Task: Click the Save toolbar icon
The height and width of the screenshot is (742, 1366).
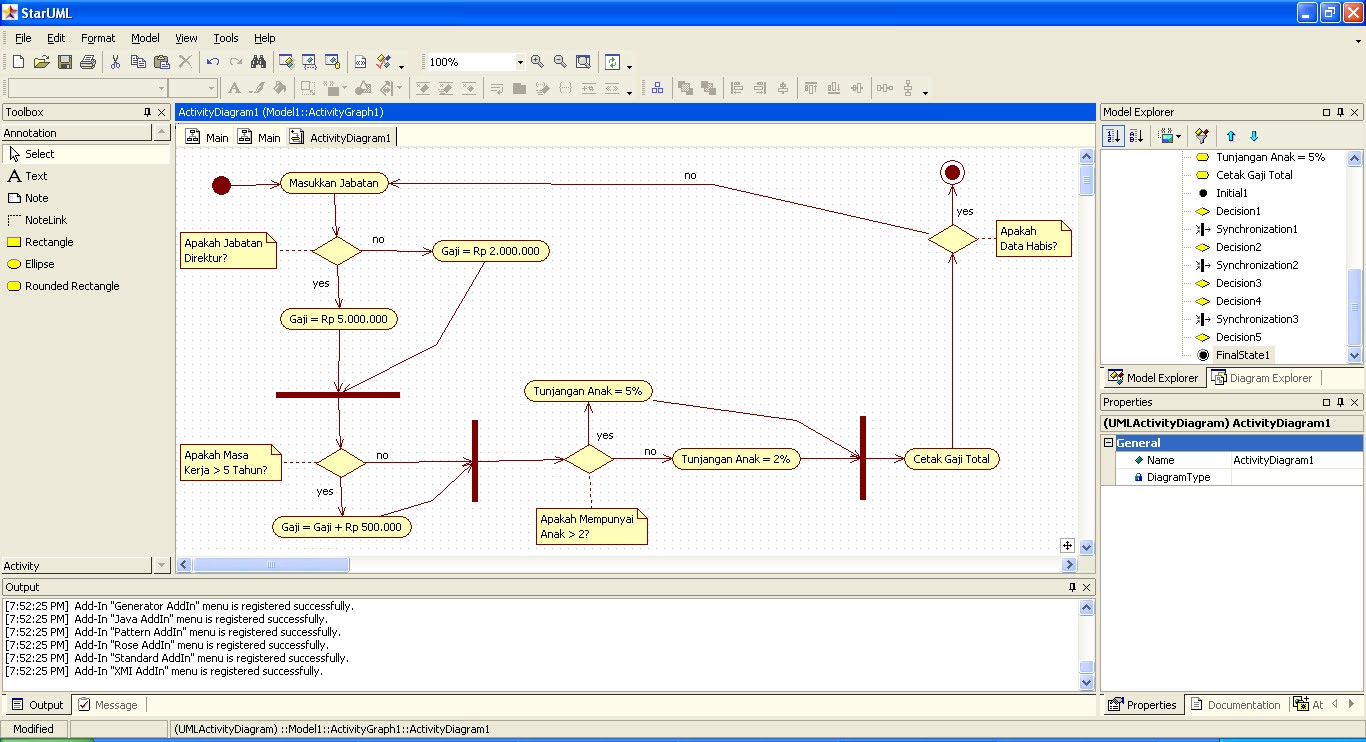Action: pos(64,61)
